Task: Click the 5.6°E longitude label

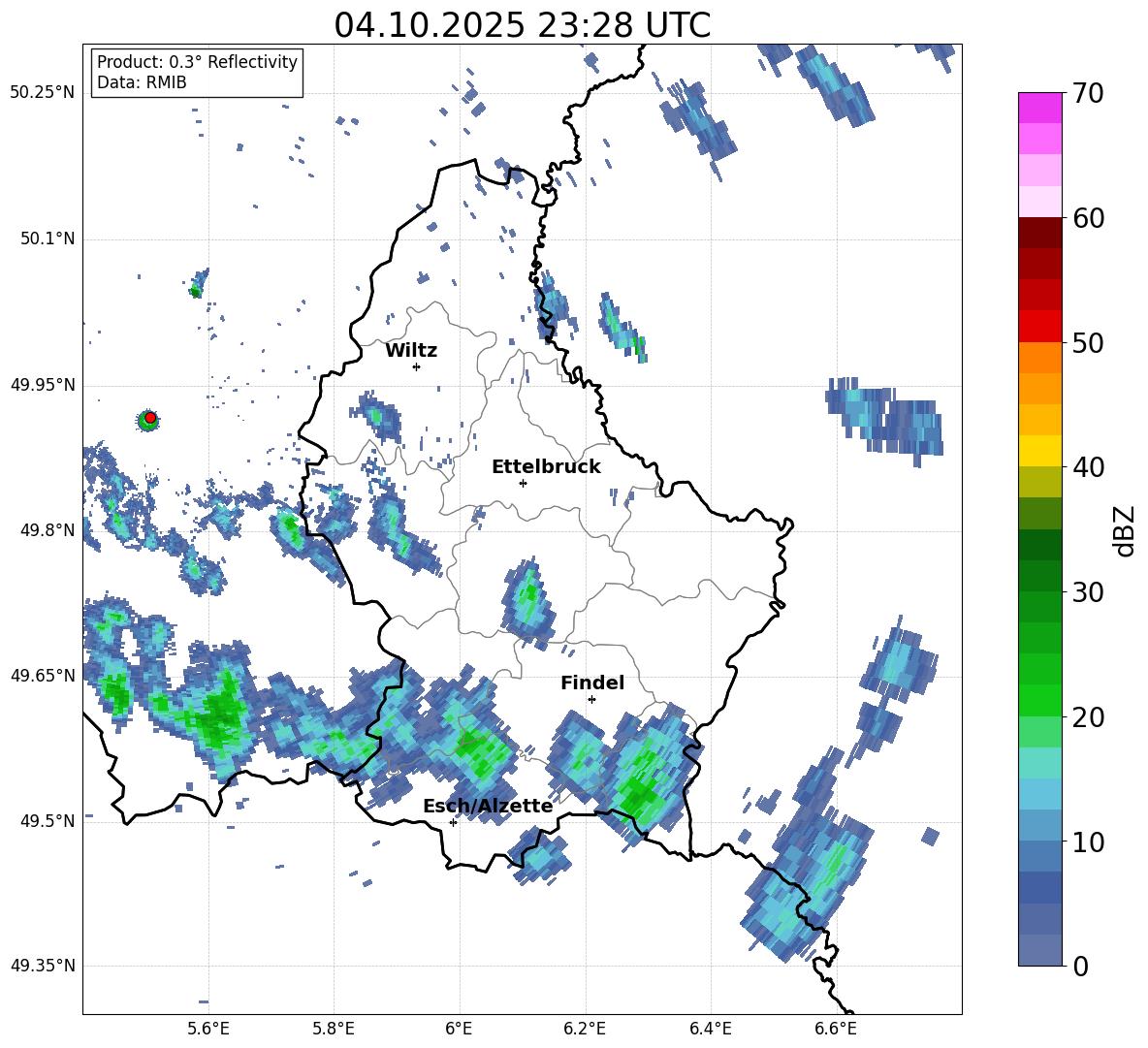Action: 208,1029
